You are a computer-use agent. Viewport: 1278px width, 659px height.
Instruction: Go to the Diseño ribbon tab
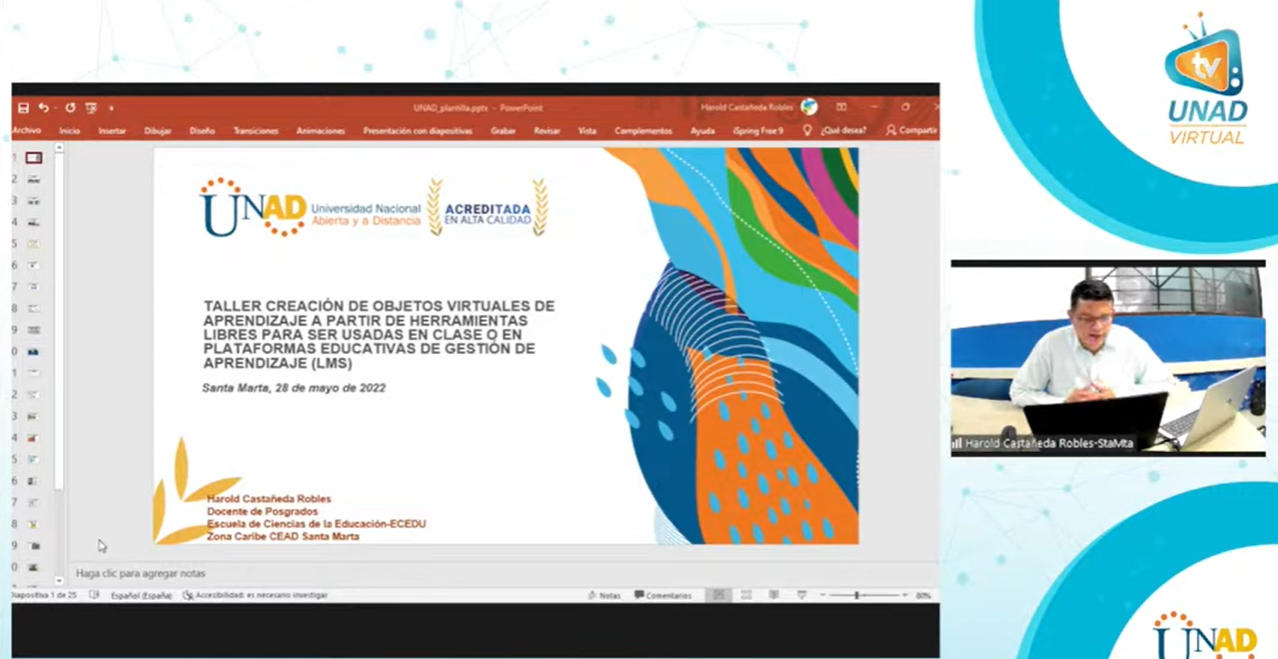pos(202,131)
